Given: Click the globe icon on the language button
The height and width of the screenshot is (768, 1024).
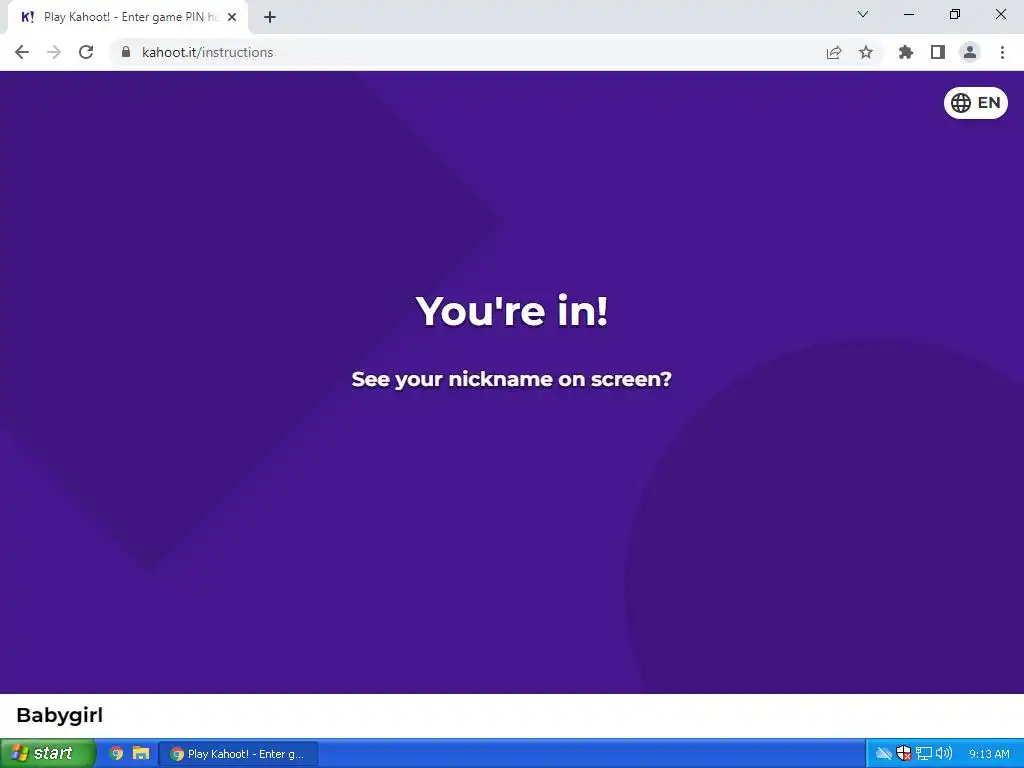Looking at the screenshot, I should pyautogui.click(x=961, y=103).
